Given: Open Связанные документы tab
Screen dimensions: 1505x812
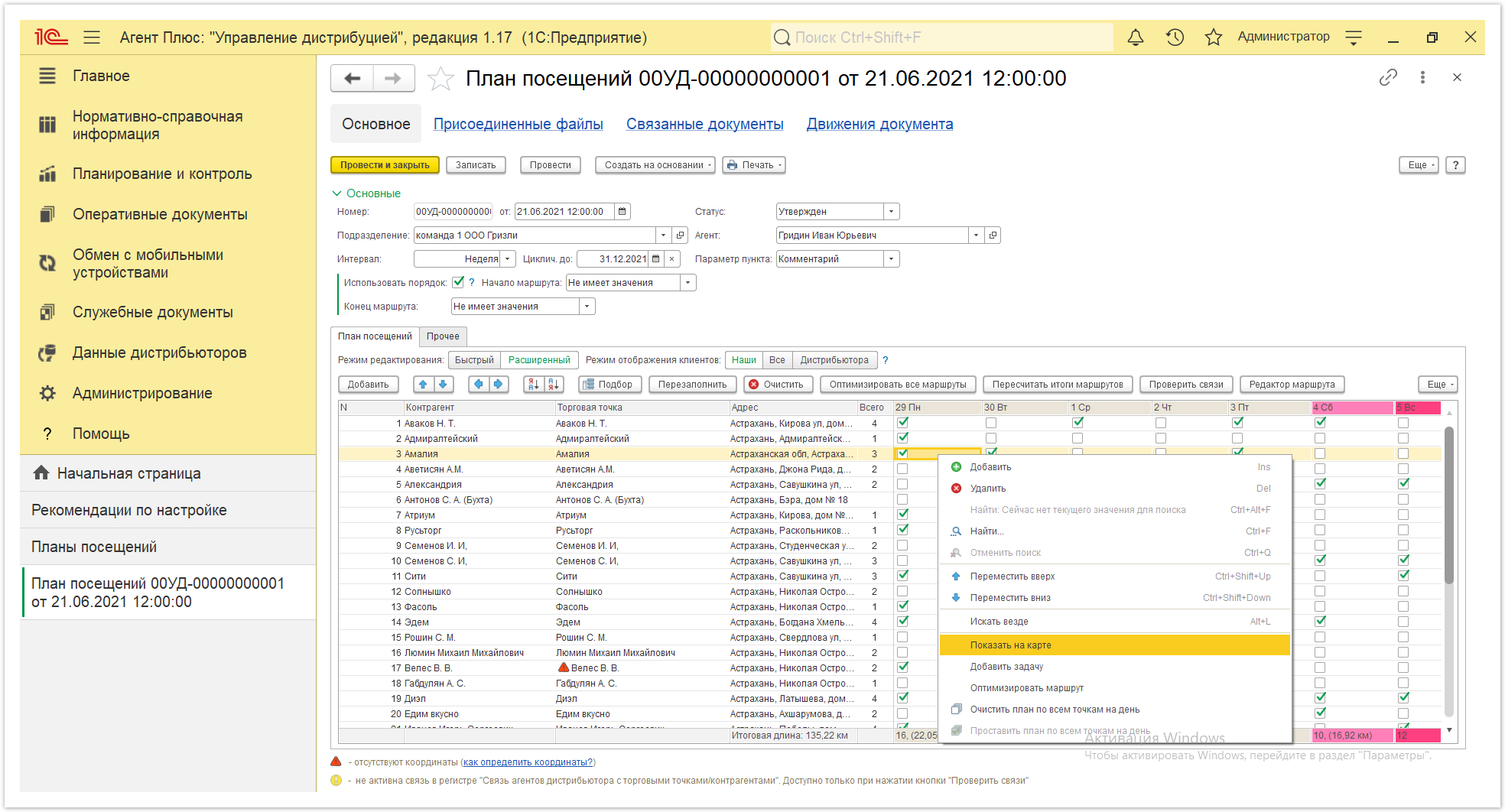Looking at the screenshot, I should tap(704, 124).
